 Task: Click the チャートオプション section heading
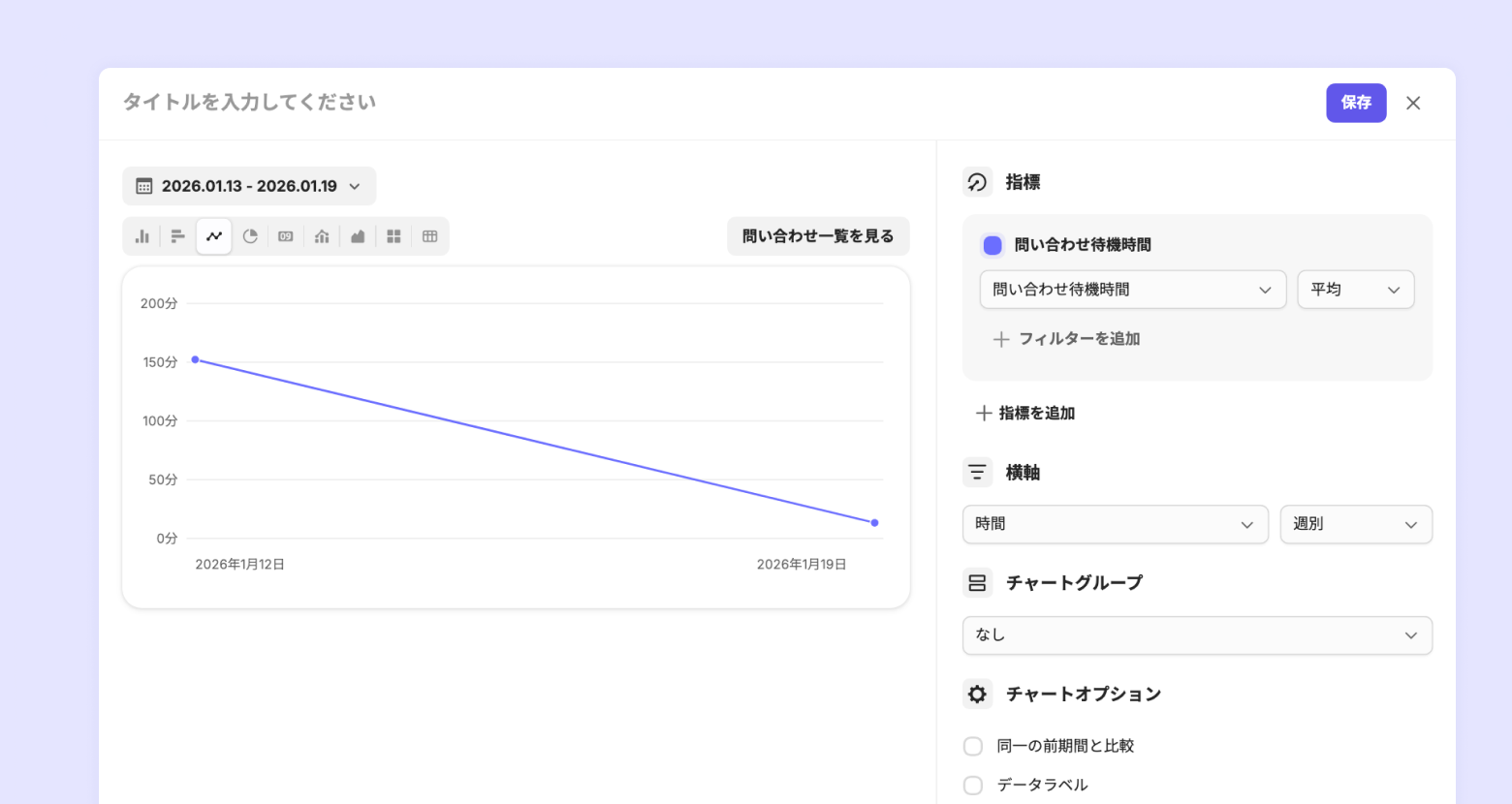pyautogui.click(x=1084, y=695)
